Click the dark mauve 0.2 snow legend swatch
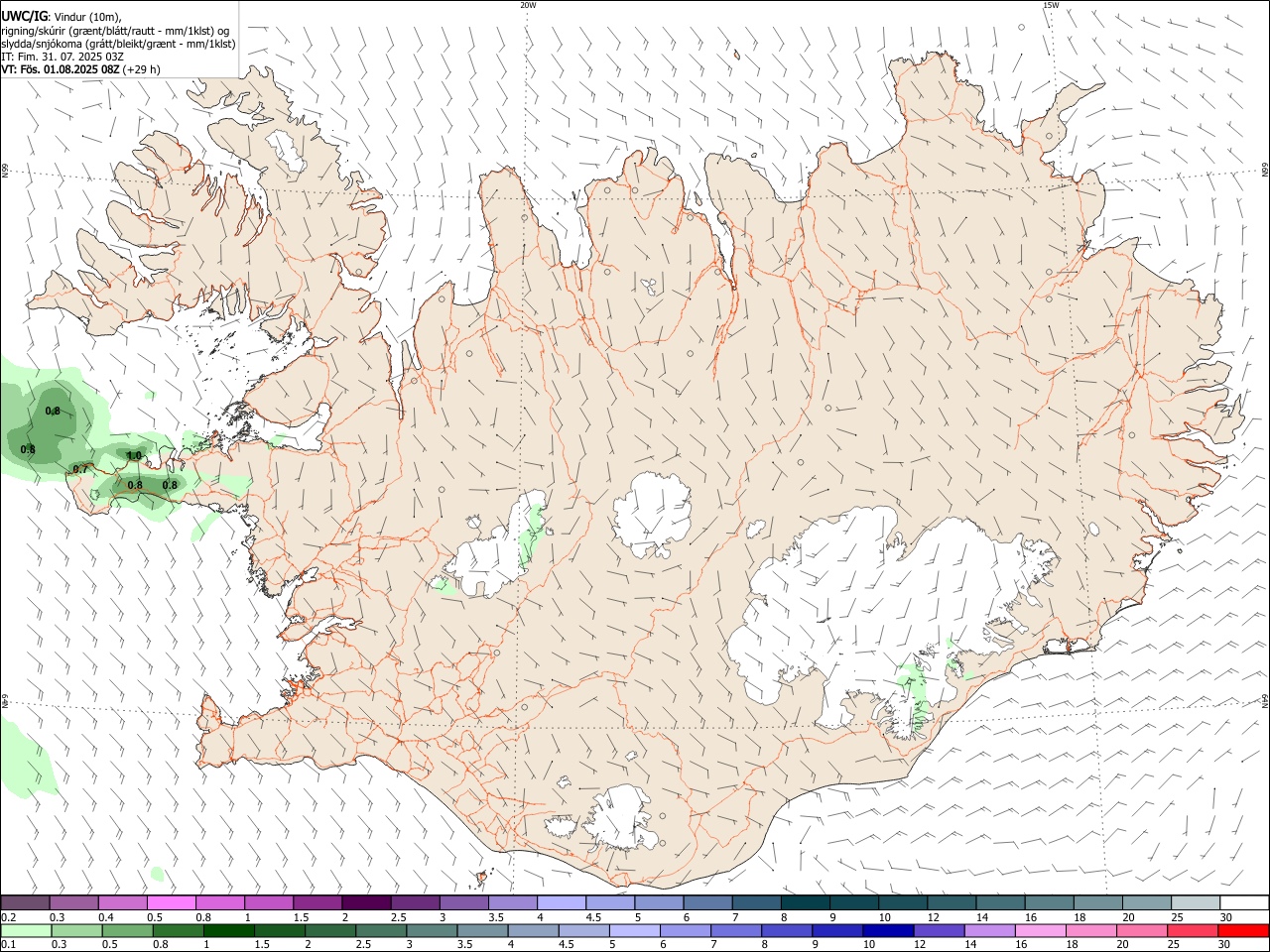Screen dimensions: 1270x952 (x=25, y=902)
